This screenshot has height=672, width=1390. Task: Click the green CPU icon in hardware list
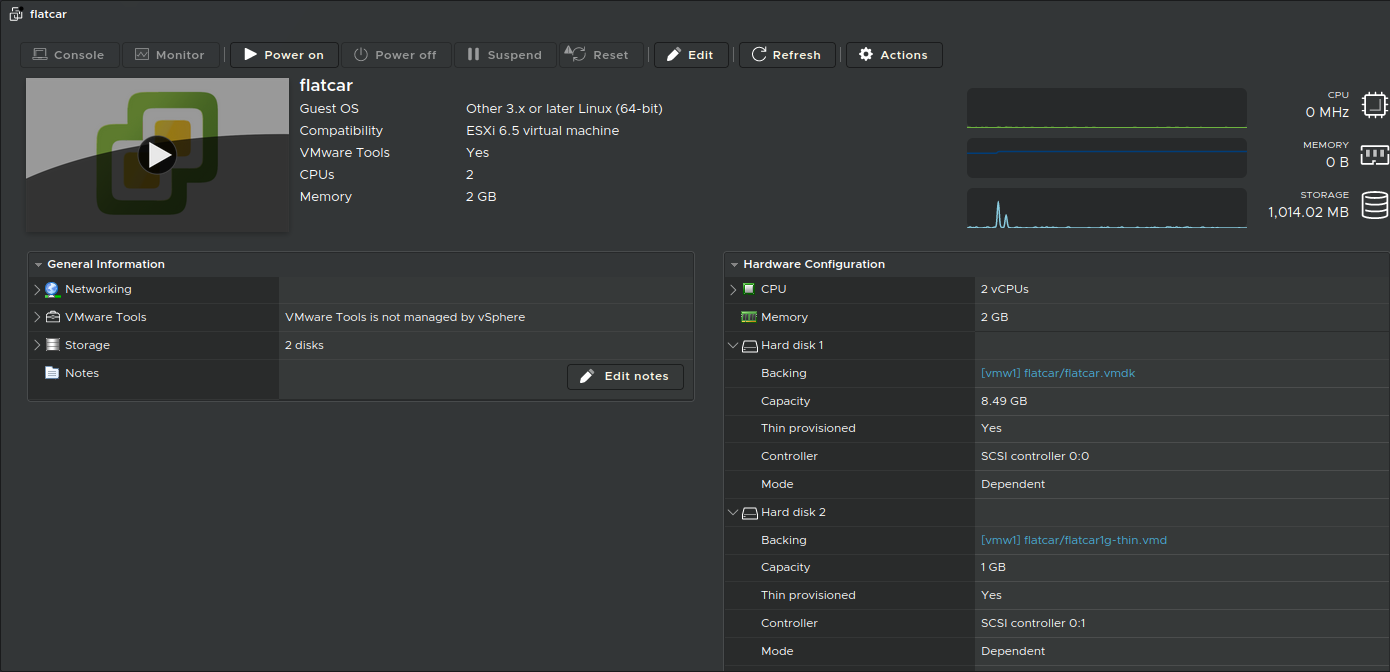pos(749,289)
